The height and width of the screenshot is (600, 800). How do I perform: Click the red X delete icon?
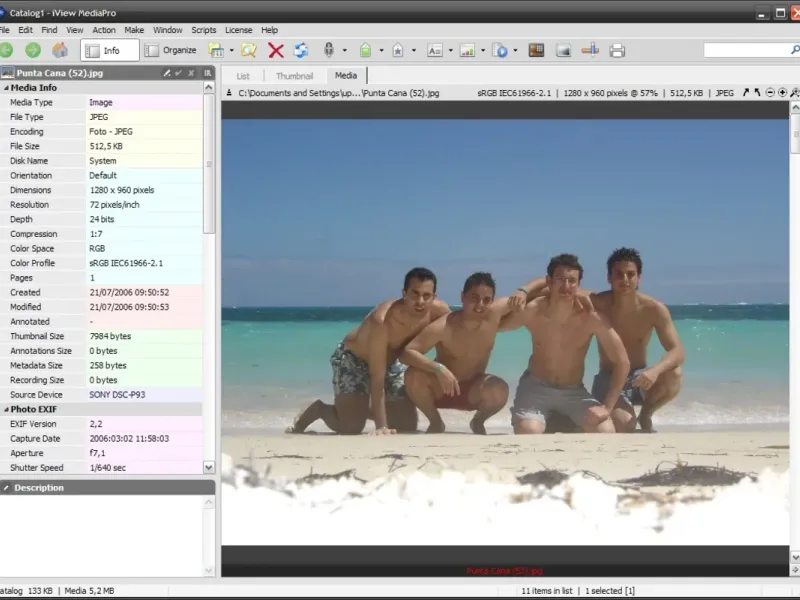pos(276,50)
